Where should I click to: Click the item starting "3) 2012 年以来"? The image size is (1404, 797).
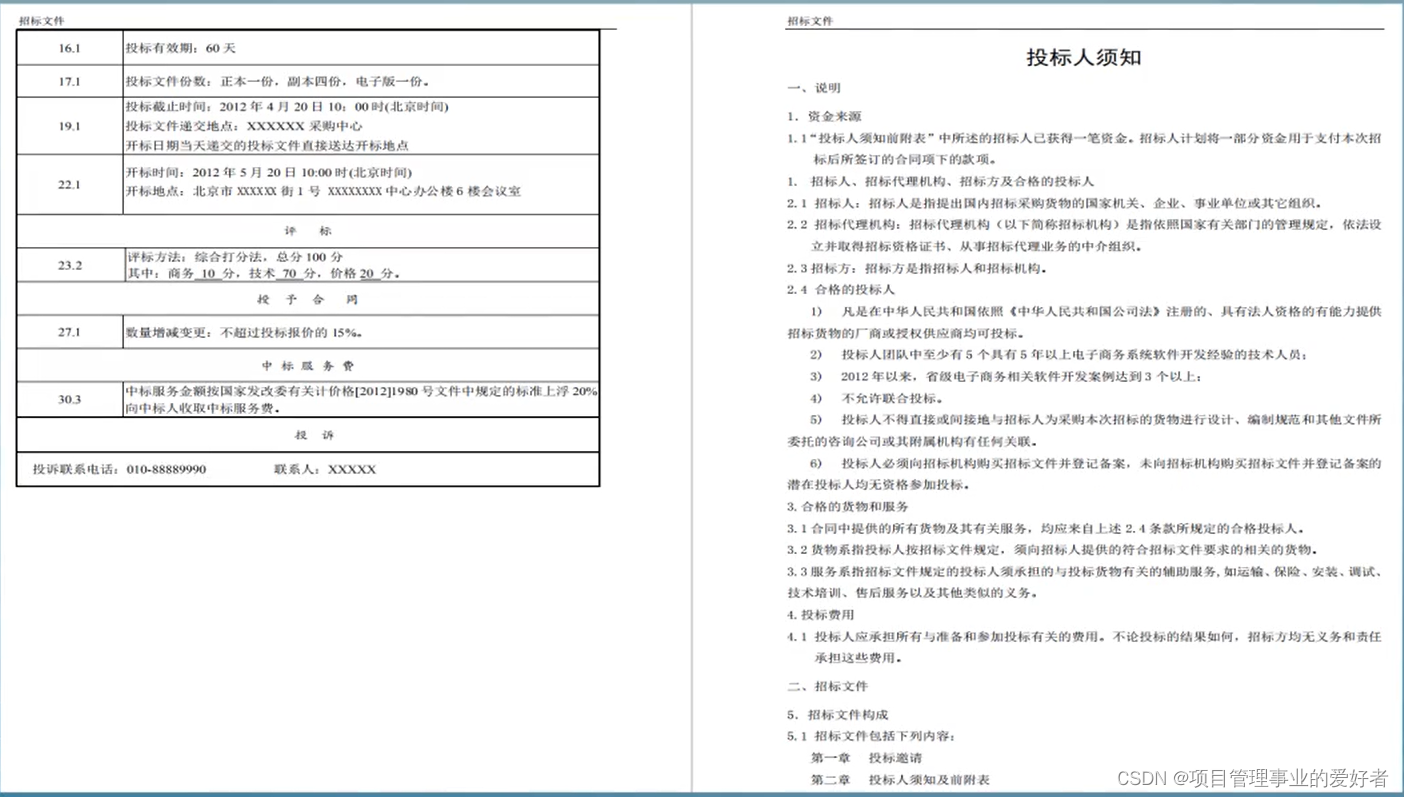coord(1007,376)
